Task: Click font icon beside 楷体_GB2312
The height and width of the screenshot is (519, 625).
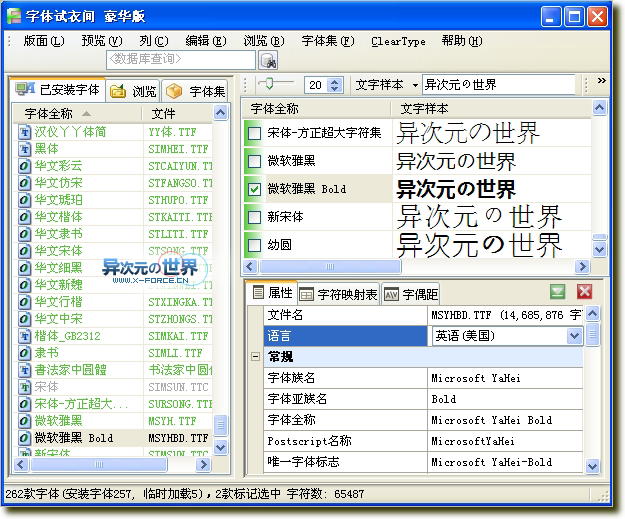Action: pos(24,336)
